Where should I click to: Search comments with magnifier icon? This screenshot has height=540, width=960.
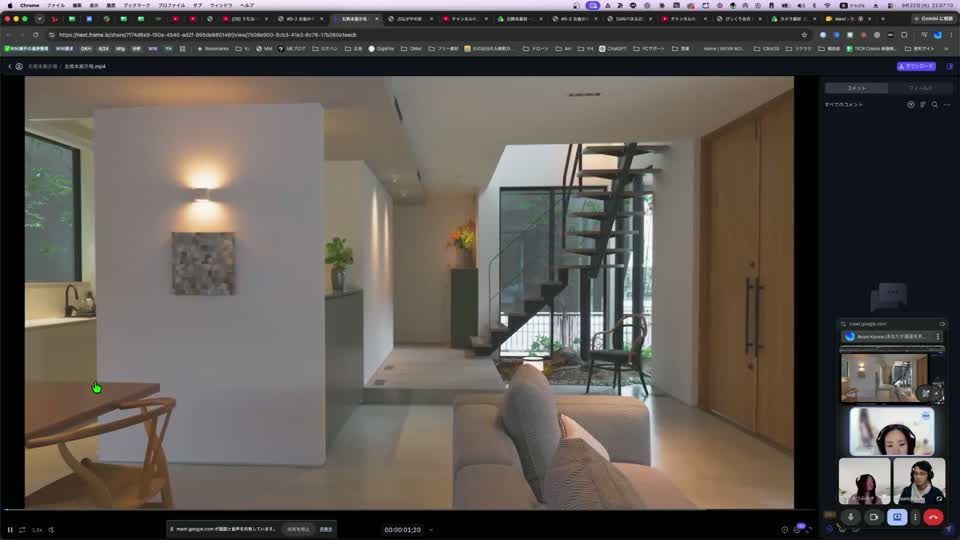[935, 105]
